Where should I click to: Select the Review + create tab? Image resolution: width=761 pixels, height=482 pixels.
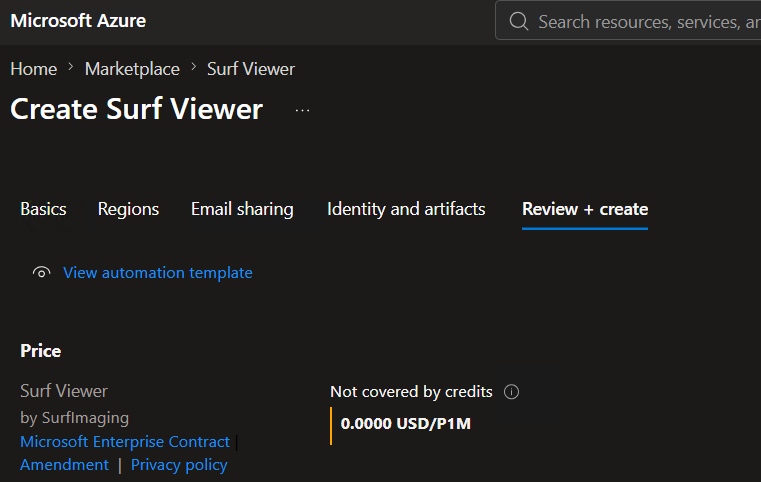[585, 209]
